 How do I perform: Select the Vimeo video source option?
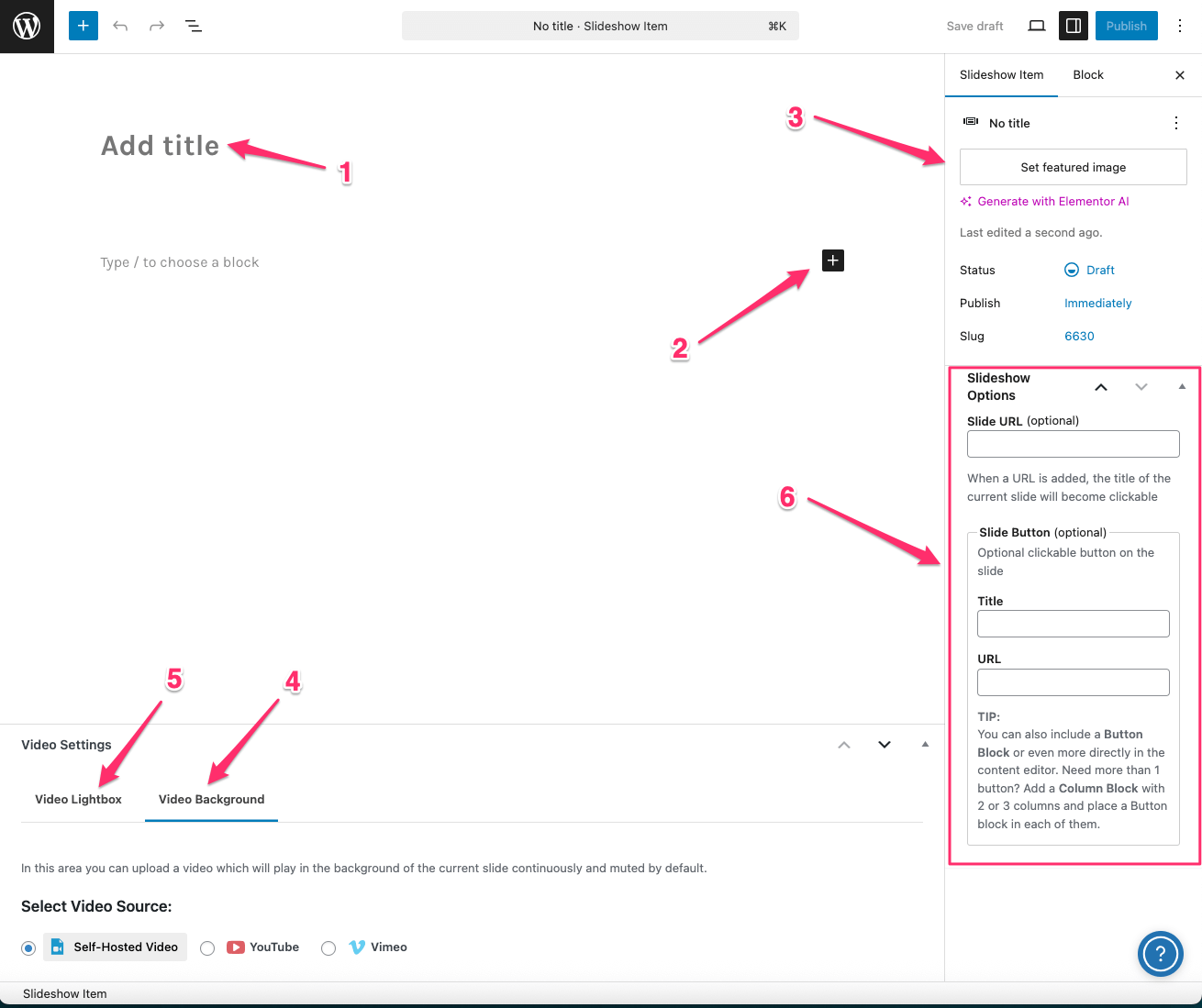pos(328,947)
